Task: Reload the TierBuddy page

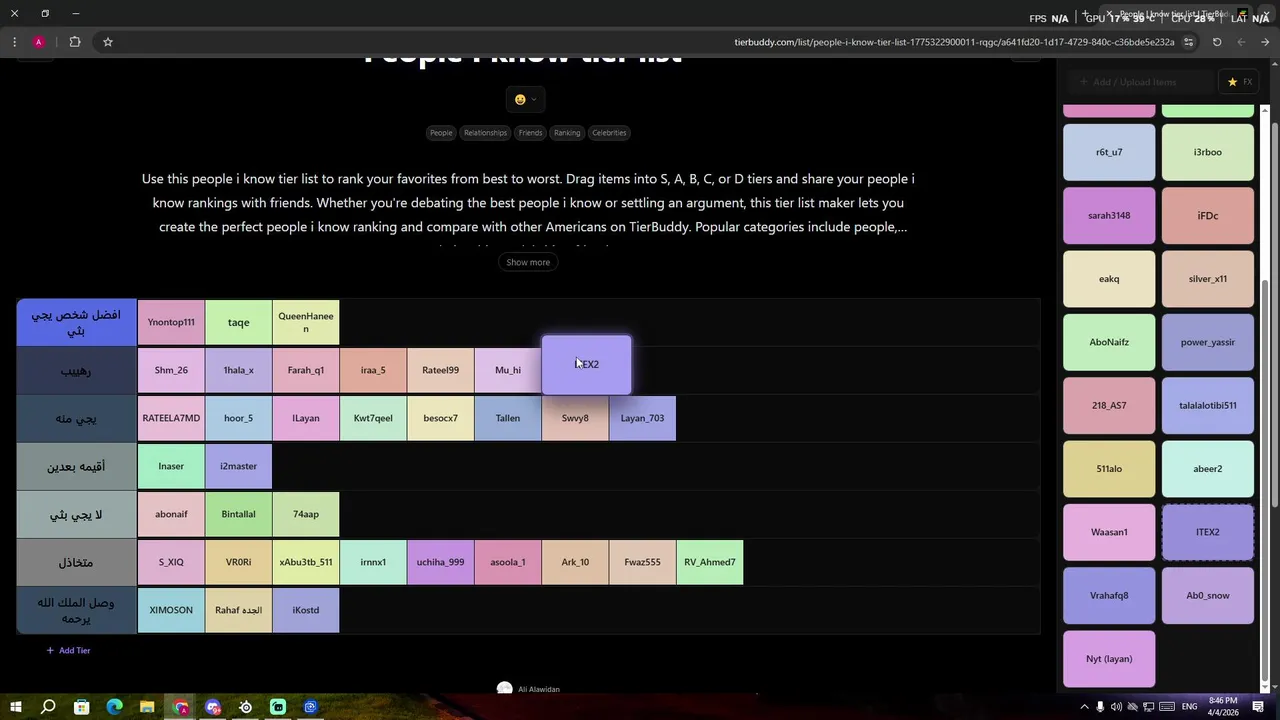Action: pos(1217,42)
